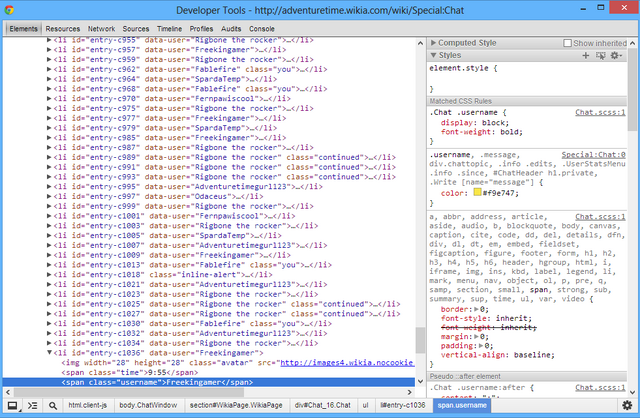Collapse the Styles section

433,55
